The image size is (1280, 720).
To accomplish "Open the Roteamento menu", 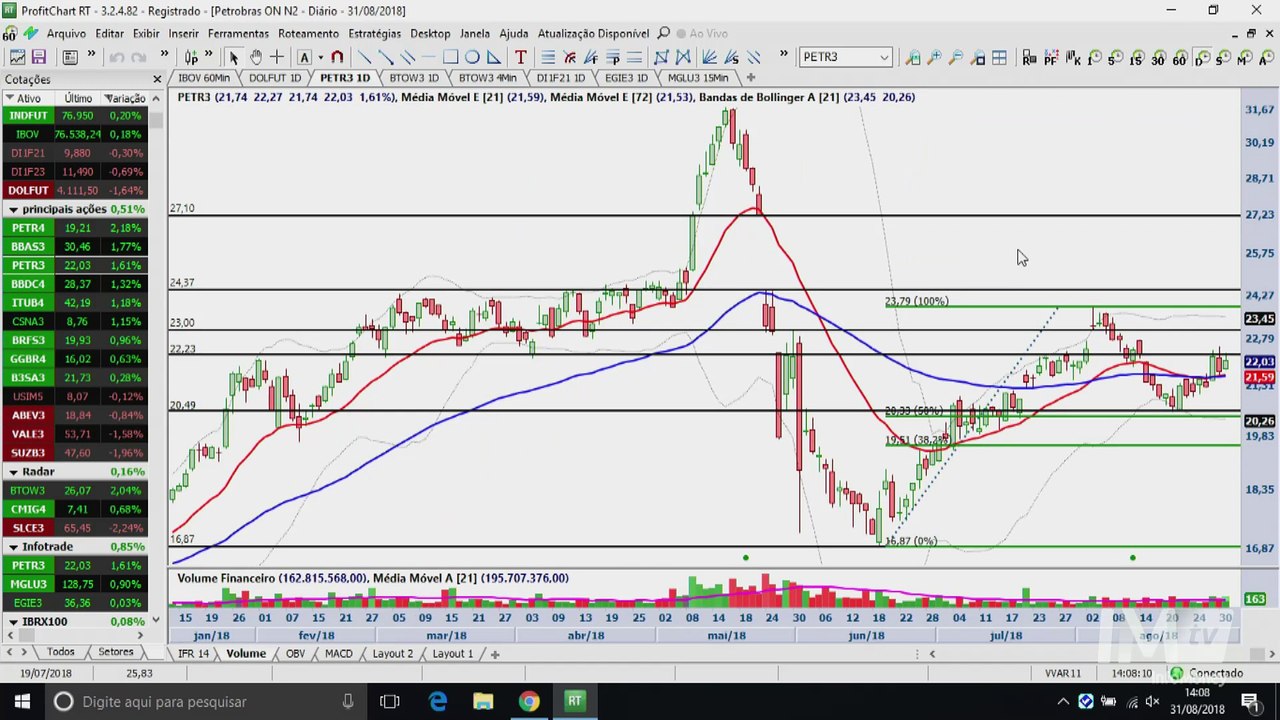I will [x=308, y=33].
